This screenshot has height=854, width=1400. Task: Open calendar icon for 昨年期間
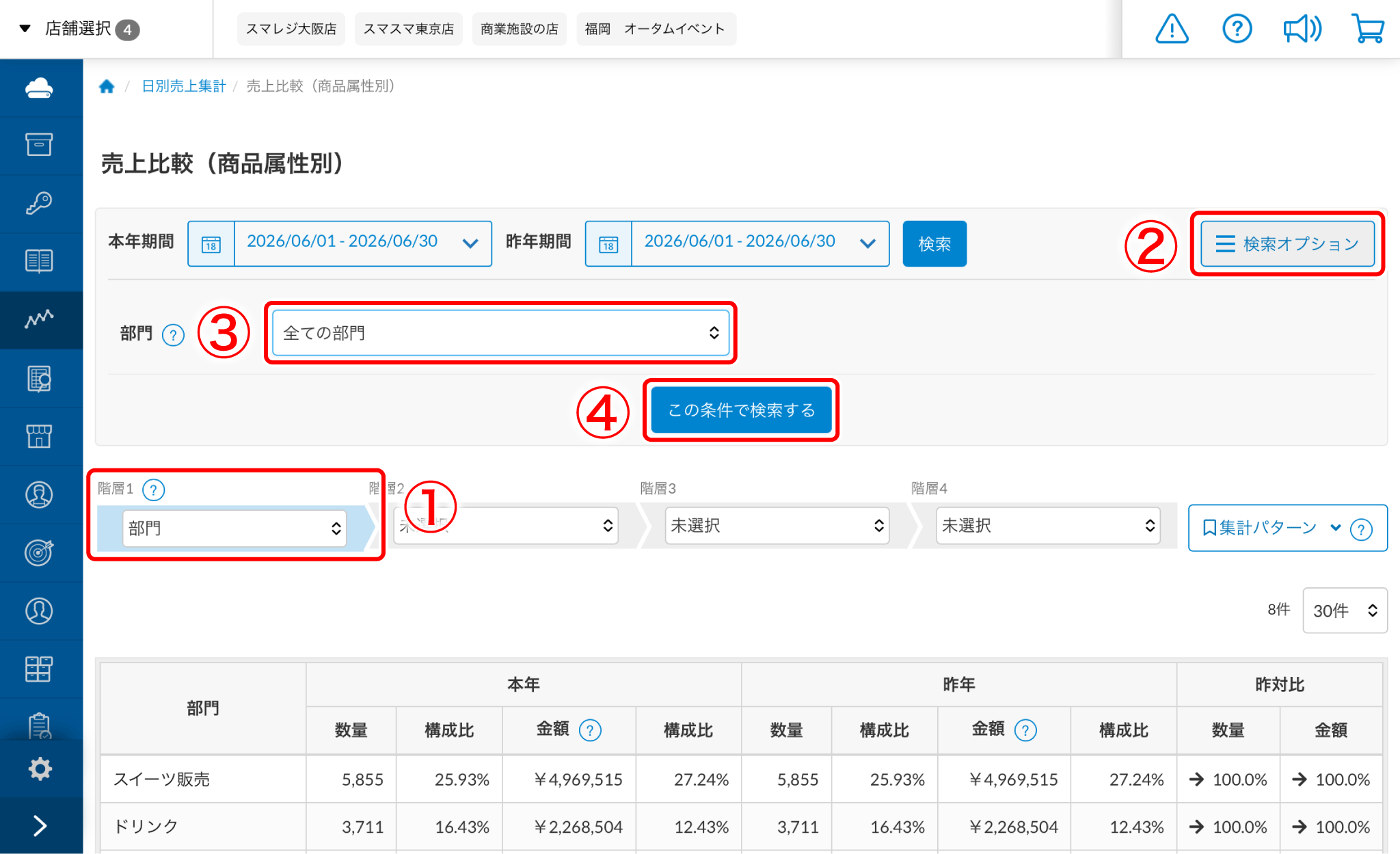(608, 243)
